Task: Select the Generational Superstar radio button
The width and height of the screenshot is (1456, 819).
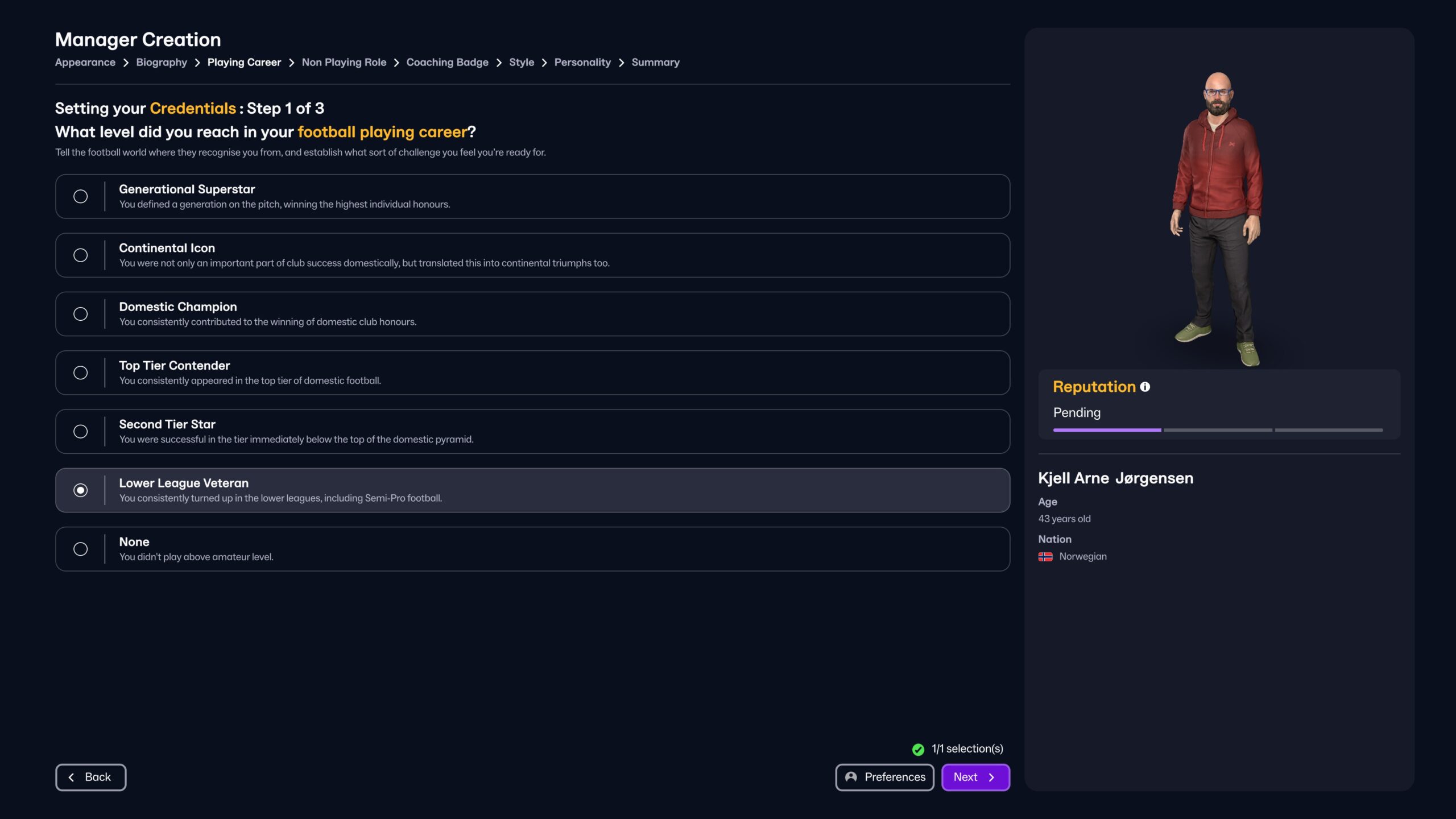Action: click(81, 196)
